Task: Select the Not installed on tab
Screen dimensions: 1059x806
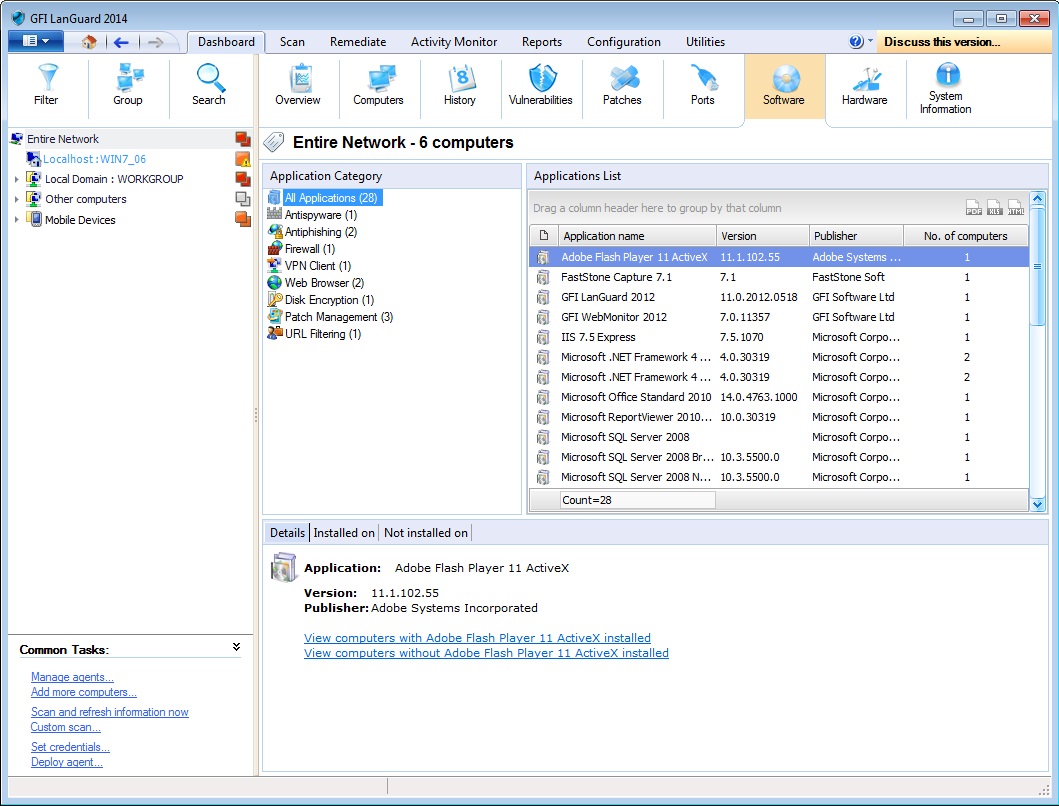Action: [x=425, y=533]
